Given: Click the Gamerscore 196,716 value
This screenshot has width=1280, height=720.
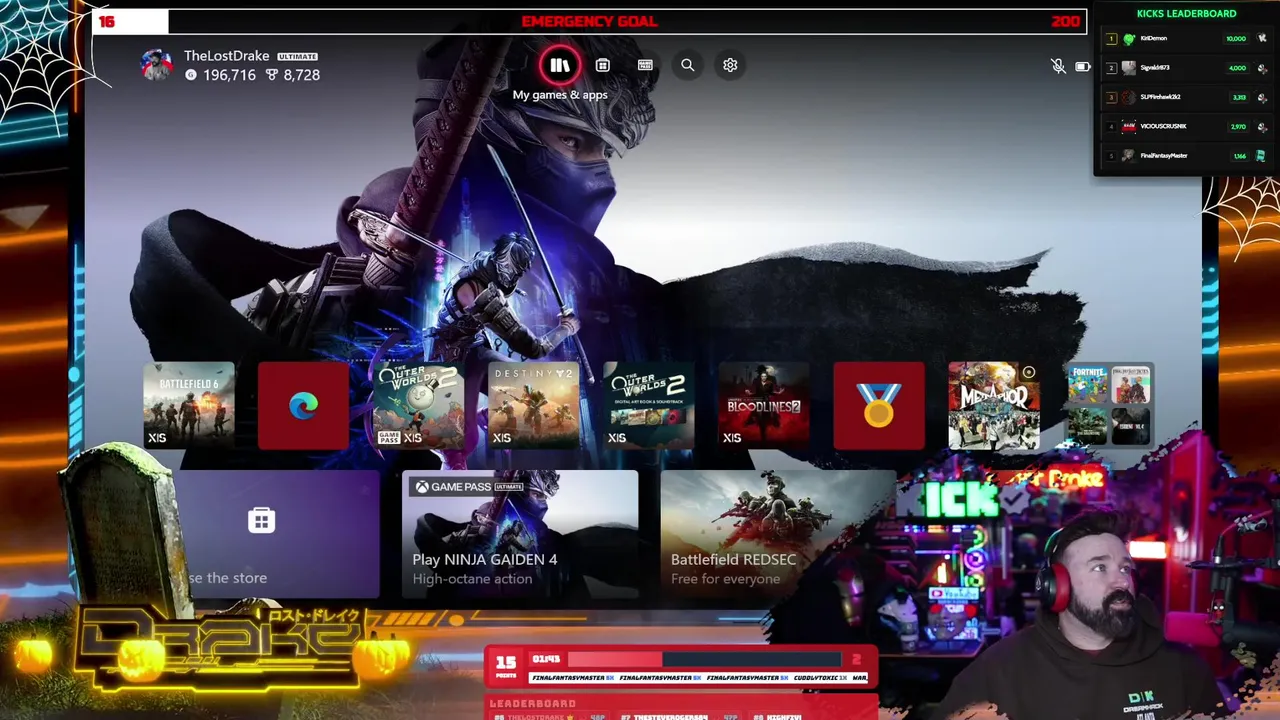Looking at the screenshot, I should click(221, 75).
